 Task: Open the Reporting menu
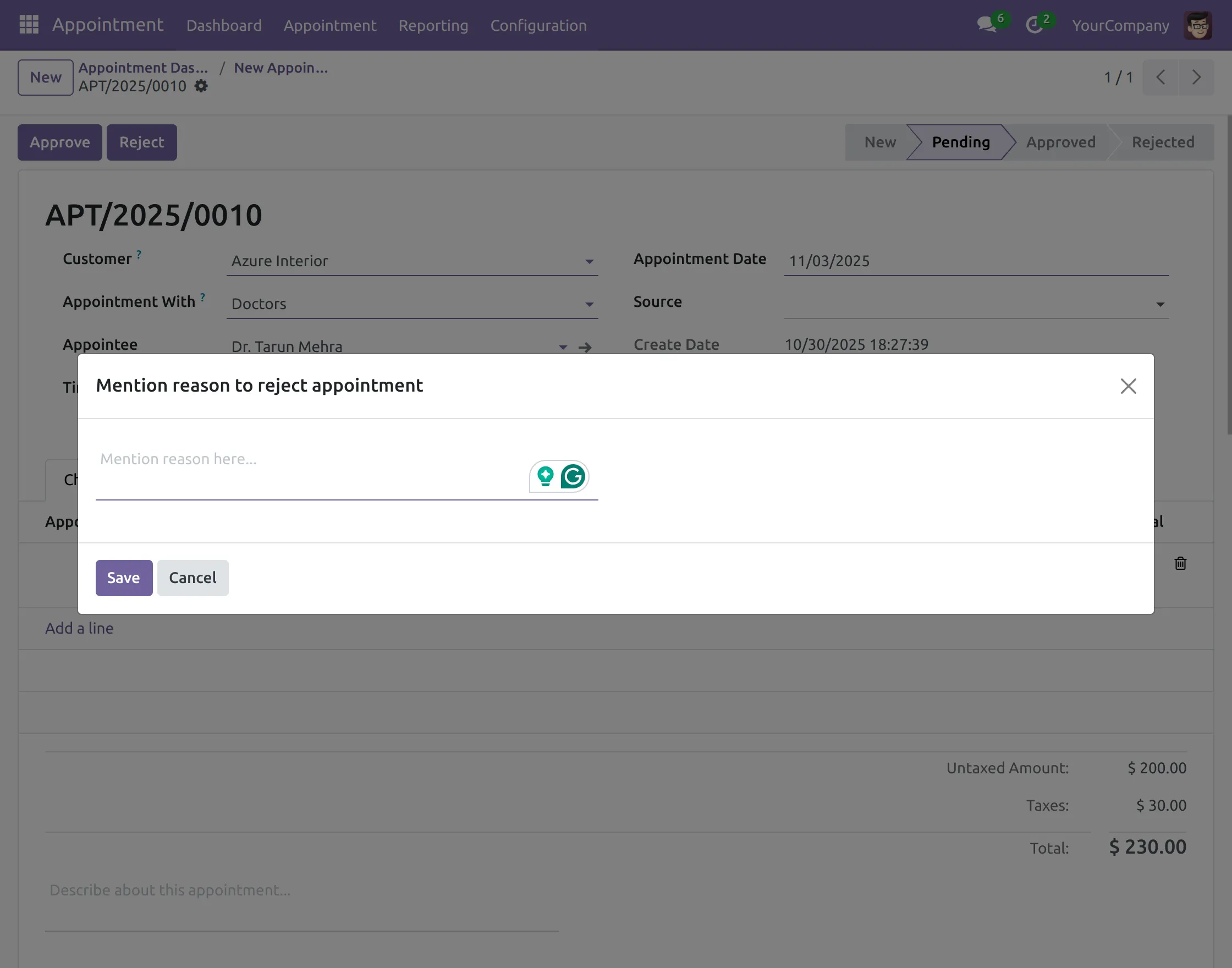point(433,25)
